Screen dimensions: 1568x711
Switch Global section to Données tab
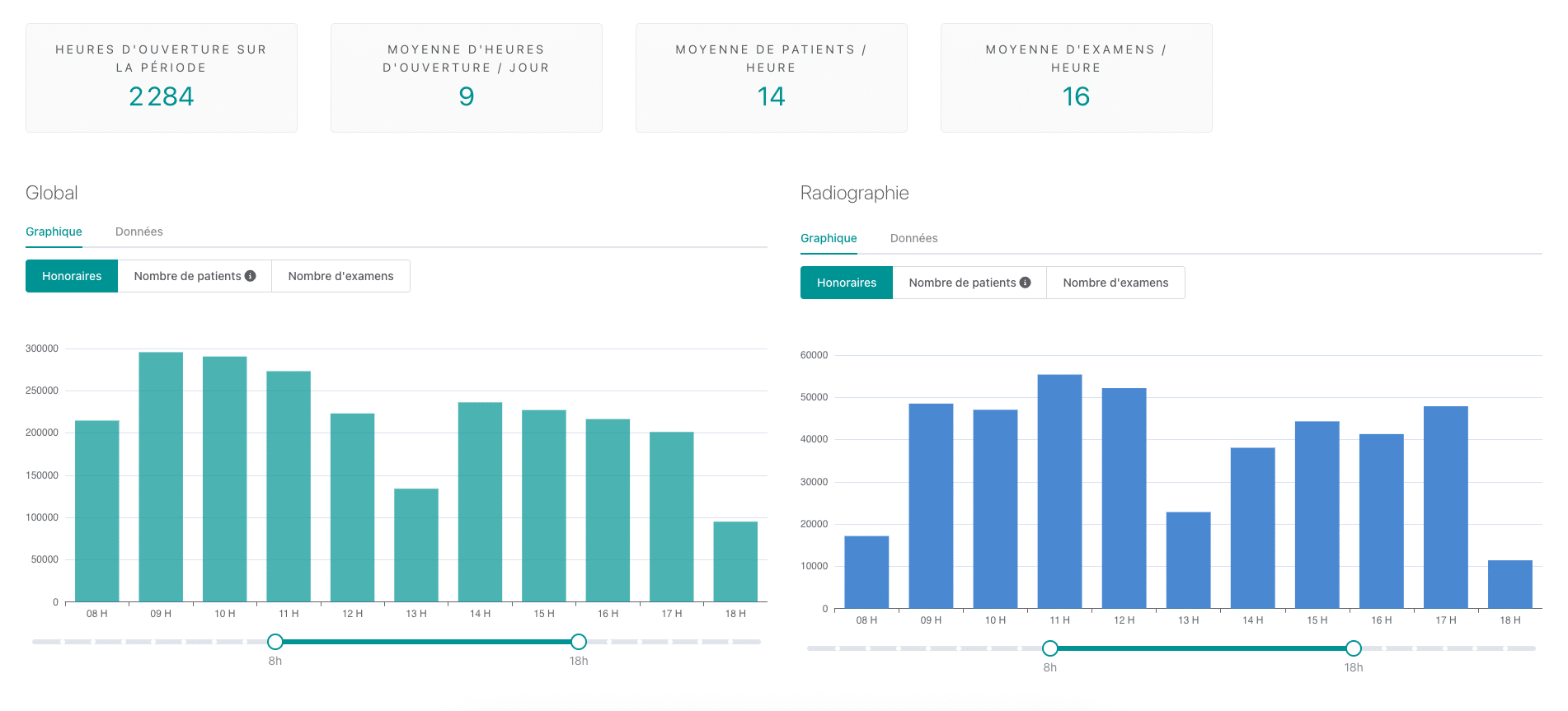click(138, 232)
